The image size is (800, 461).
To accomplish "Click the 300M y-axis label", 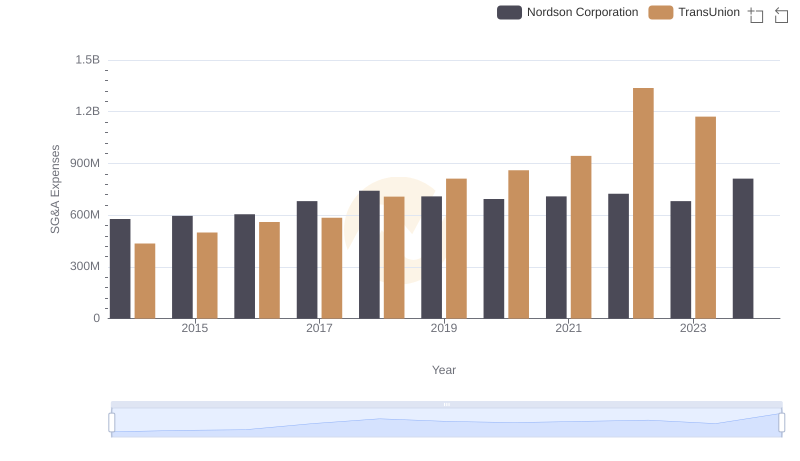I will pyautogui.click(x=85, y=266).
